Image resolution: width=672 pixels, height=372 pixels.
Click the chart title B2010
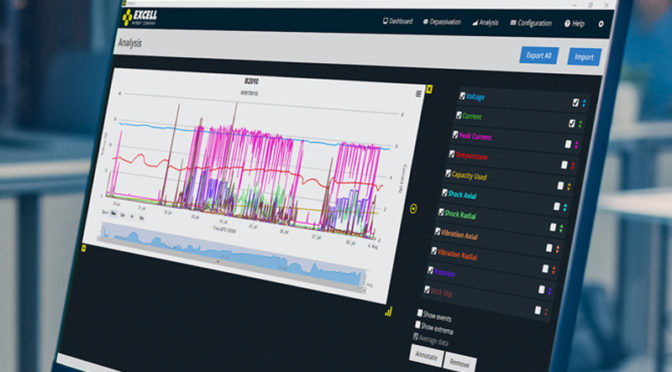click(x=252, y=81)
